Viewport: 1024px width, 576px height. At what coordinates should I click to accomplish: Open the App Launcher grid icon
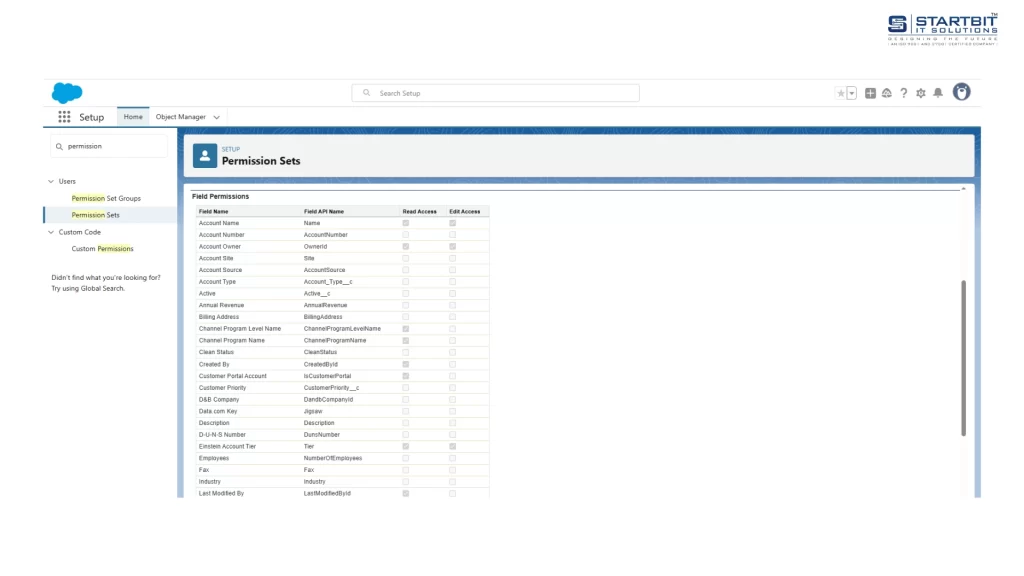click(64, 117)
